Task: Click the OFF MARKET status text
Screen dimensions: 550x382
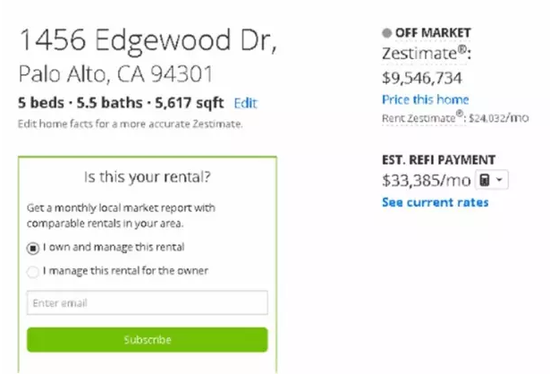Action: pyautogui.click(x=433, y=33)
